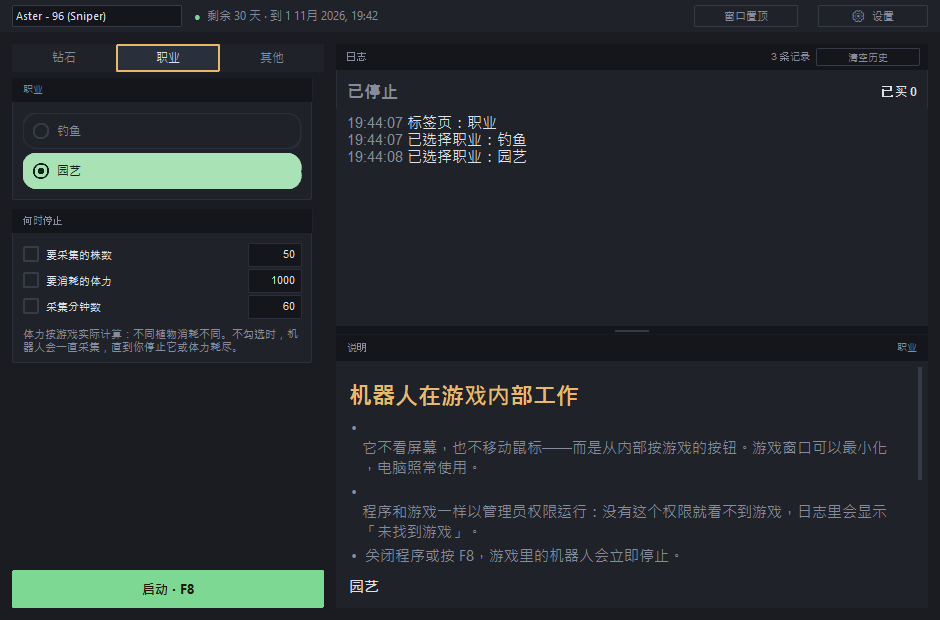This screenshot has width=940, height=620.
Task: Click the 职业 label on 说明 header
Action: coord(907,348)
